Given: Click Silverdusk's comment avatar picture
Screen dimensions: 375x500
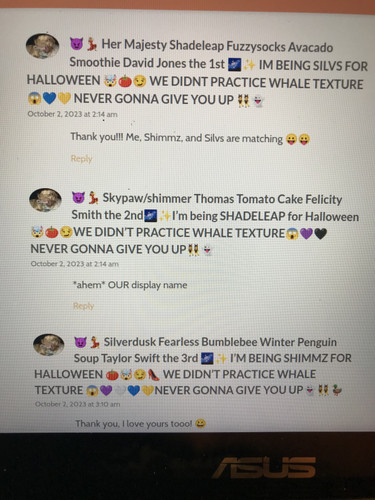Looking at the screenshot, I should (49, 345).
